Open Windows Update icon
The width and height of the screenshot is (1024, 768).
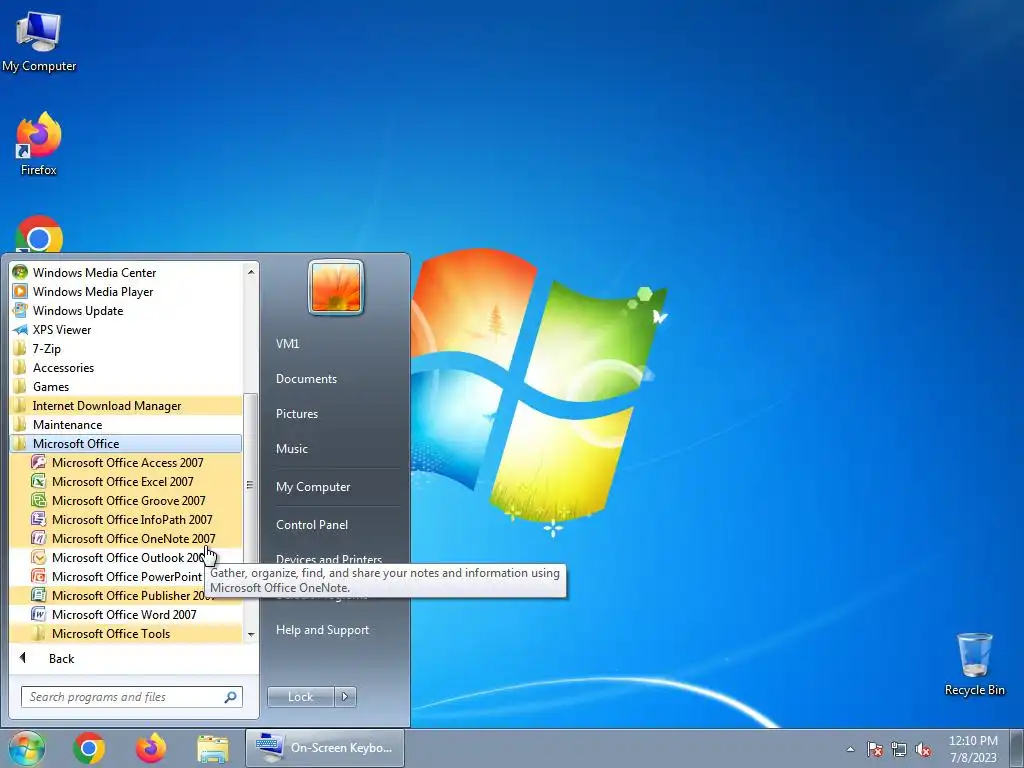[x=20, y=310]
